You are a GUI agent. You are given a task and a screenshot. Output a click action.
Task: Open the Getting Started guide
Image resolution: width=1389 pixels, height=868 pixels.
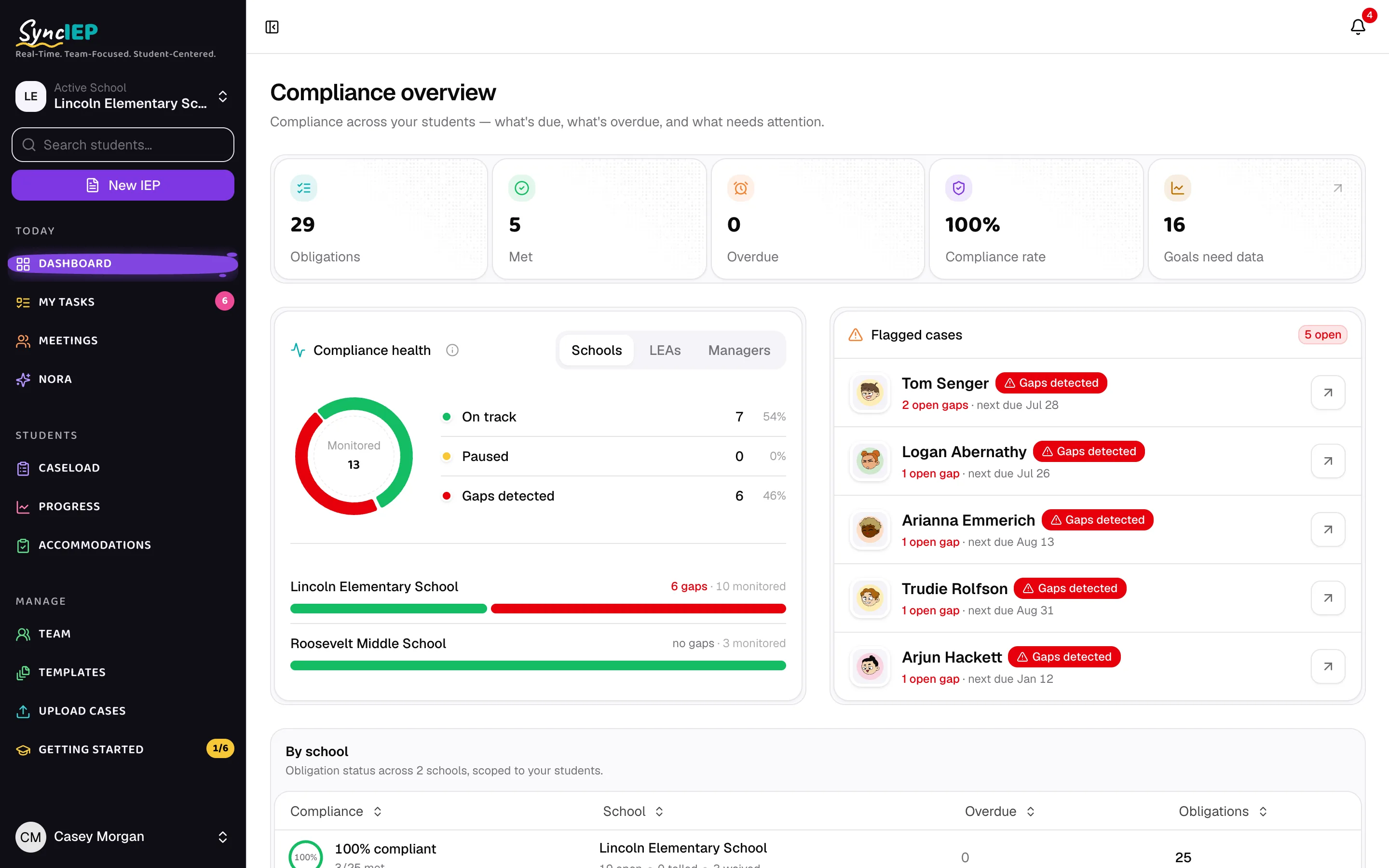[123, 749]
